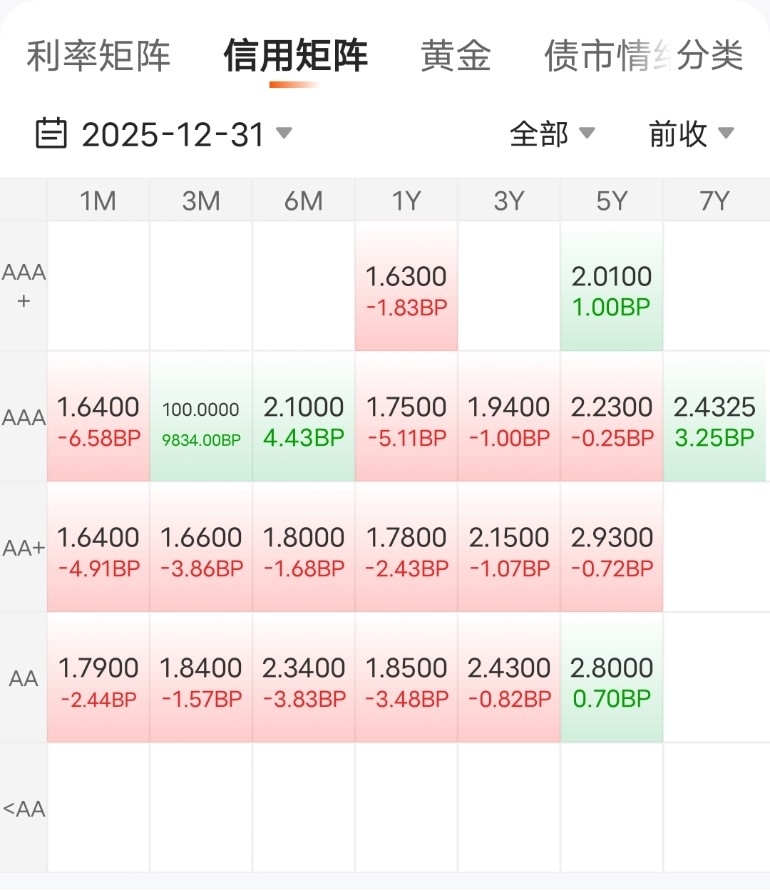
Task: Open the AA 6M cell showing 2.3400
Action: coord(303,678)
